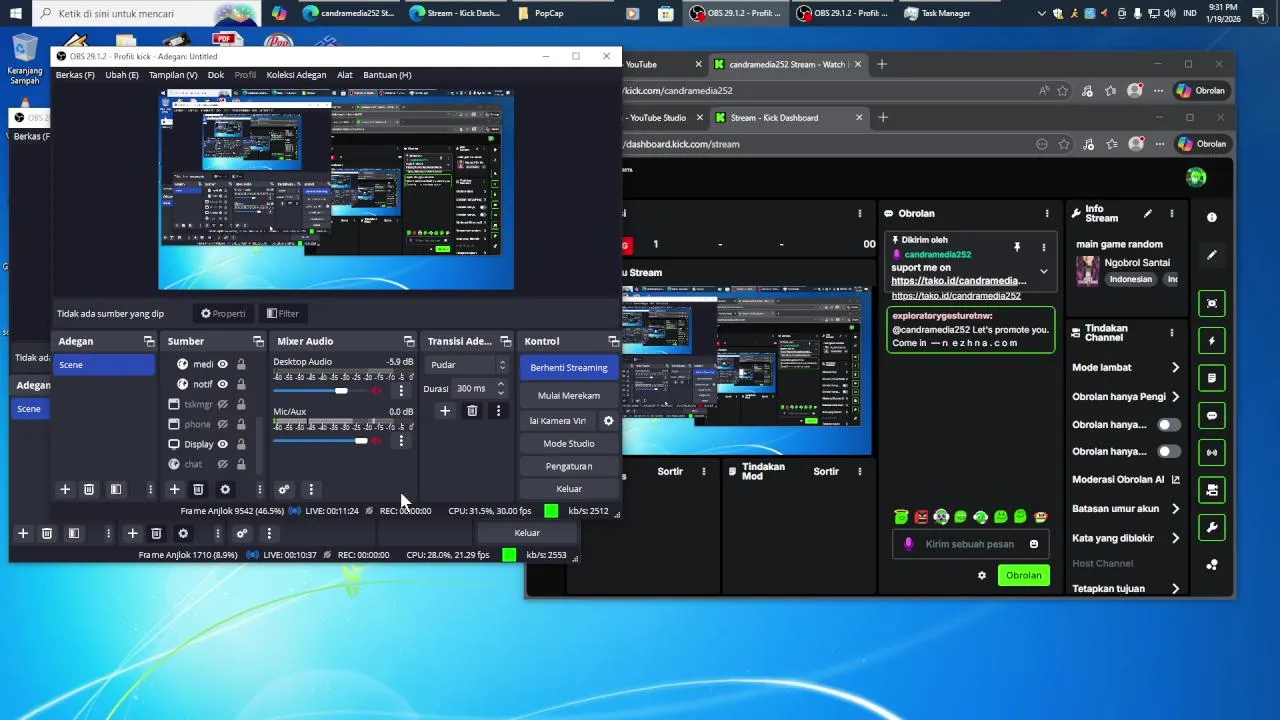Open advanced audio properties gears in front OBS mixer
Screen dimensions: 1280x720
pyautogui.click(x=284, y=489)
